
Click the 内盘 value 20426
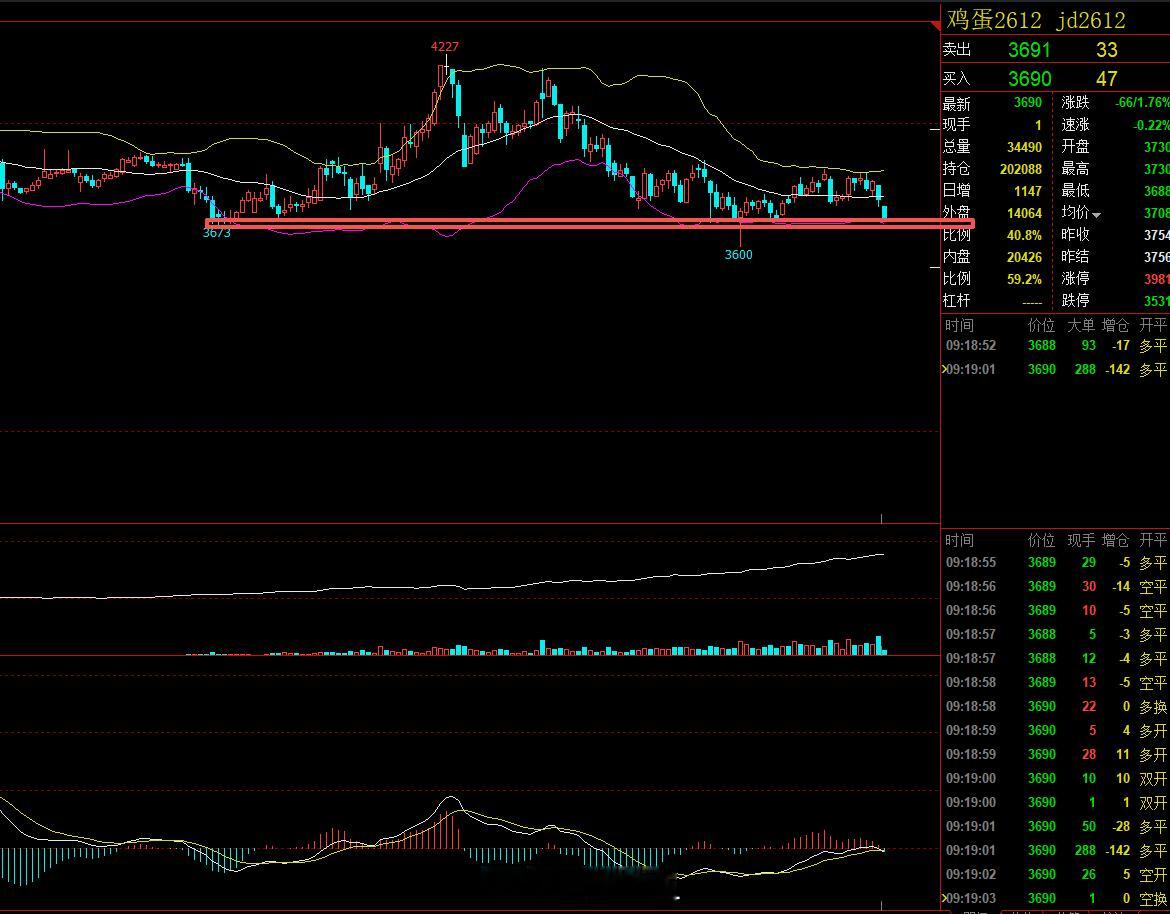coord(1024,257)
